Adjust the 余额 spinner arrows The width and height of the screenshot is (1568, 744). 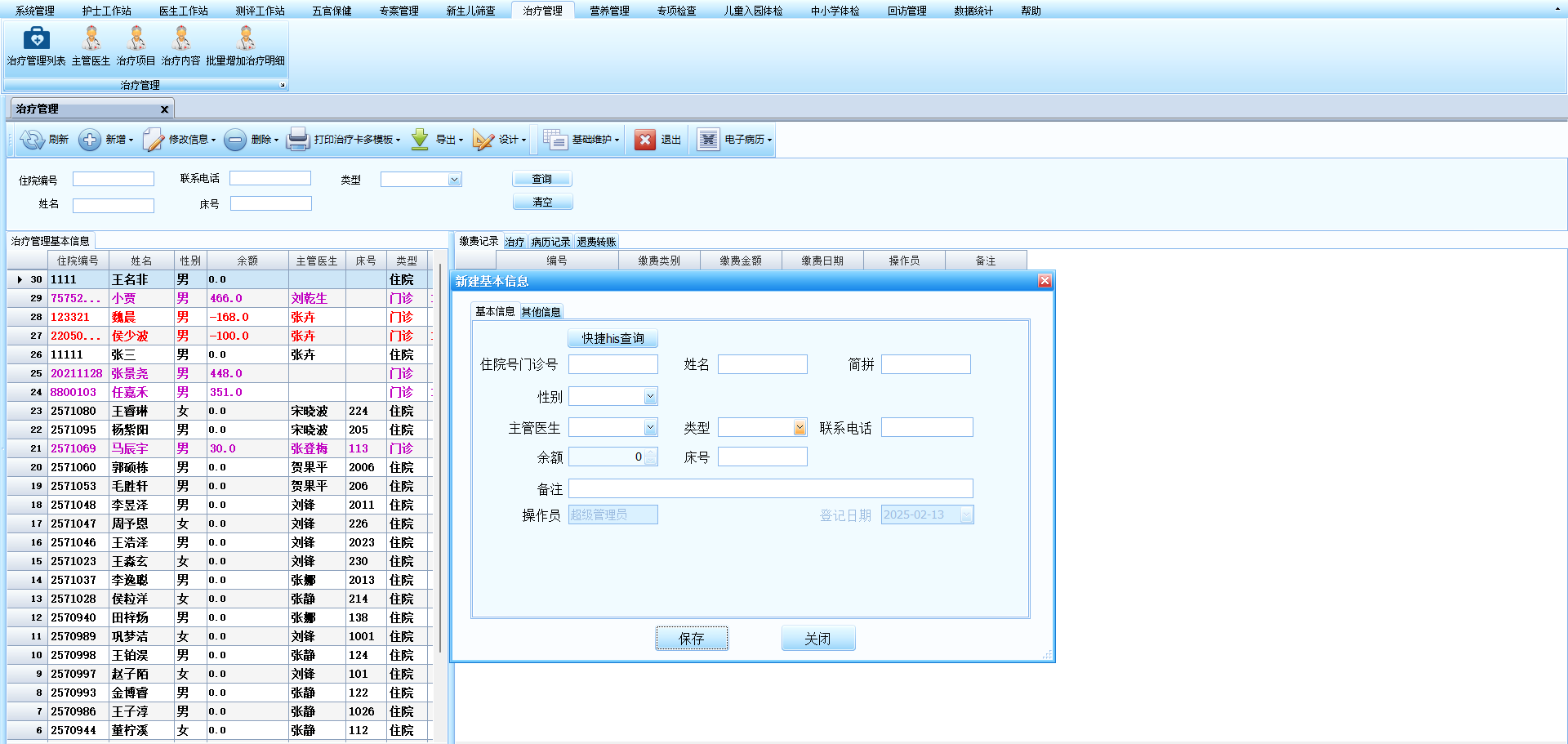(650, 457)
